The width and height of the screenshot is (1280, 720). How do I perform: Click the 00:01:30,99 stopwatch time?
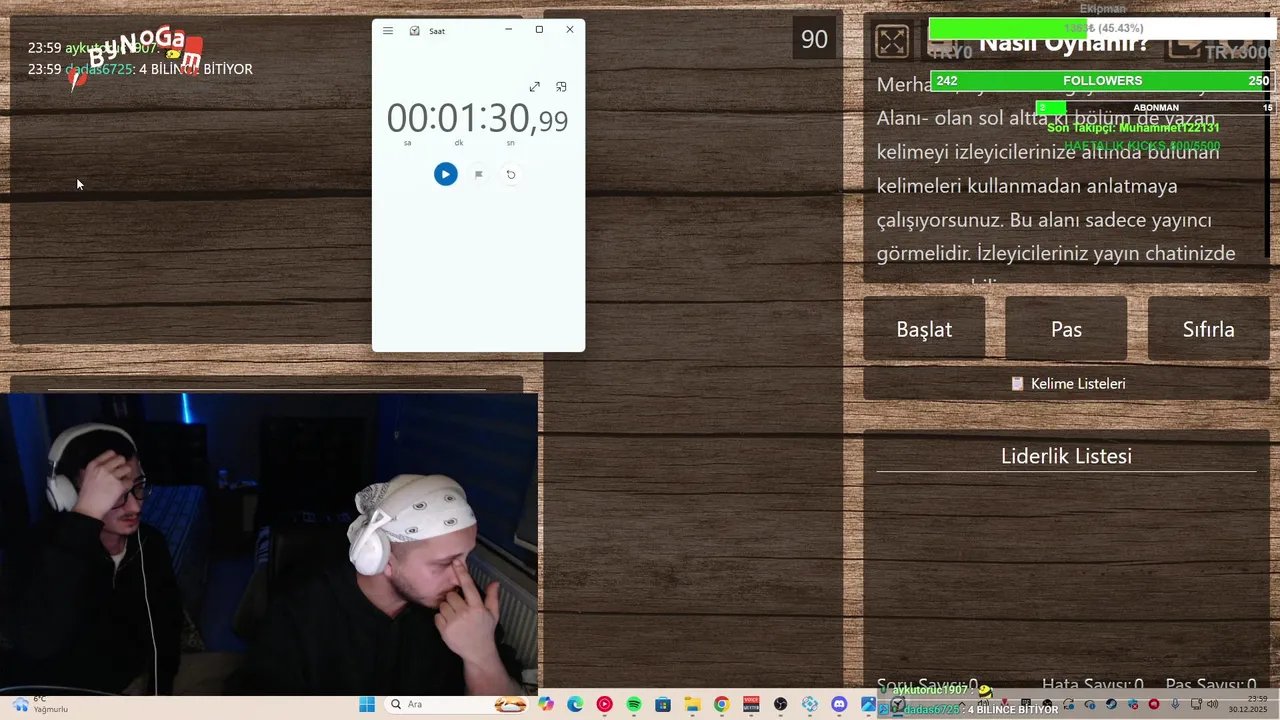(x=477, y=119)
